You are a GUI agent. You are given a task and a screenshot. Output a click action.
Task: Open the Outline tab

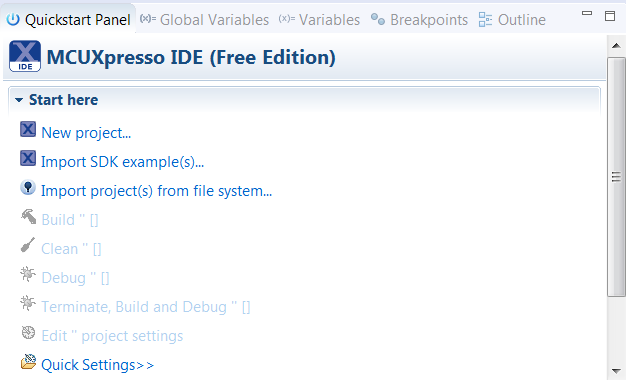click(x=512, y=20)
